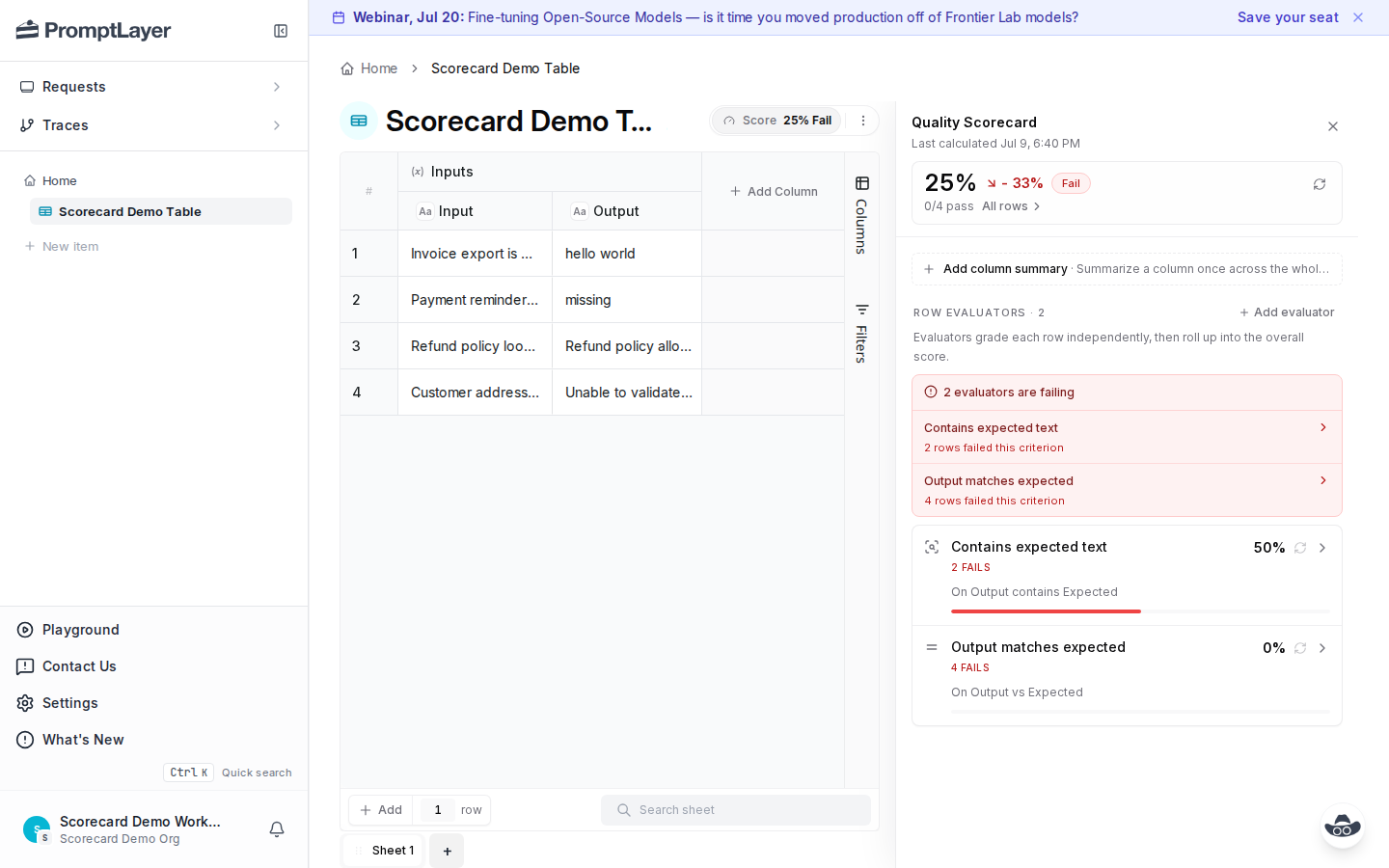
Task: Add a new sheet with plus
Action: [x=447, y=851]
